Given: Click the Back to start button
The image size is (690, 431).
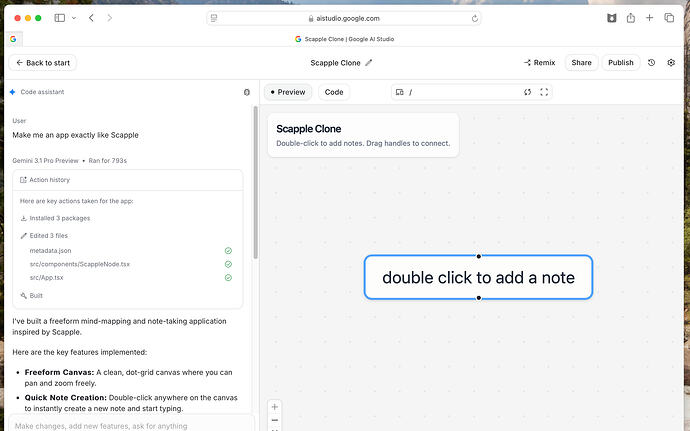Looking at the screenshot, I should pyautogui.click(x=43, y=63).
